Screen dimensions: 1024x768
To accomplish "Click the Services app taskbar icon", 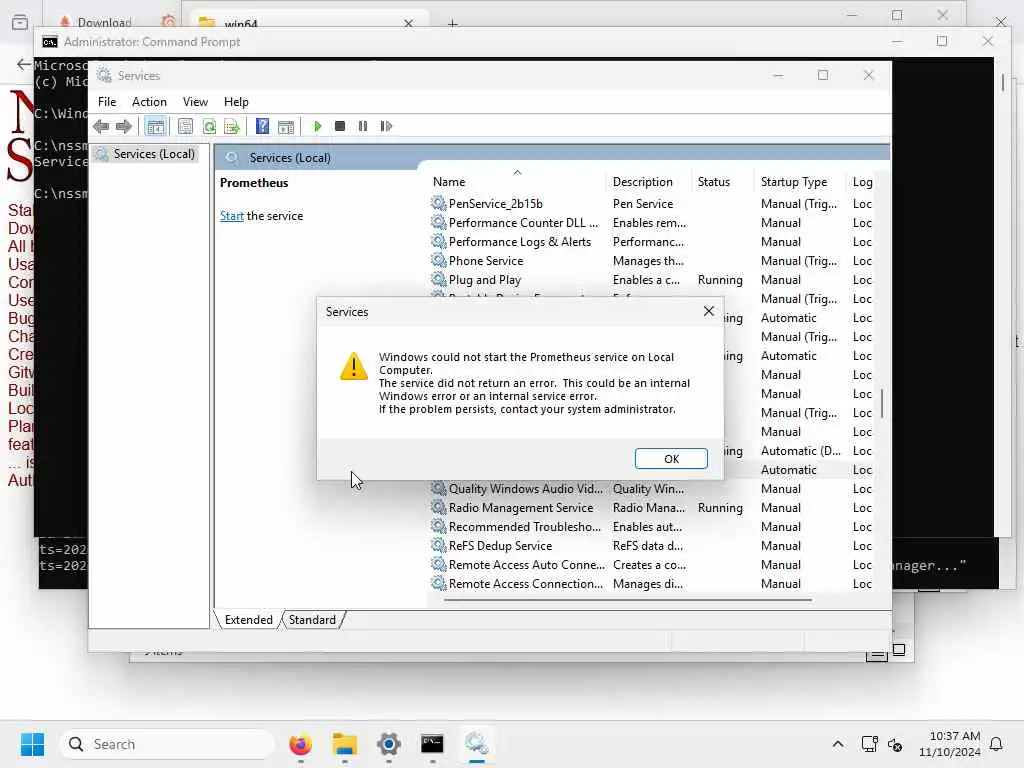I will (477, 744).
